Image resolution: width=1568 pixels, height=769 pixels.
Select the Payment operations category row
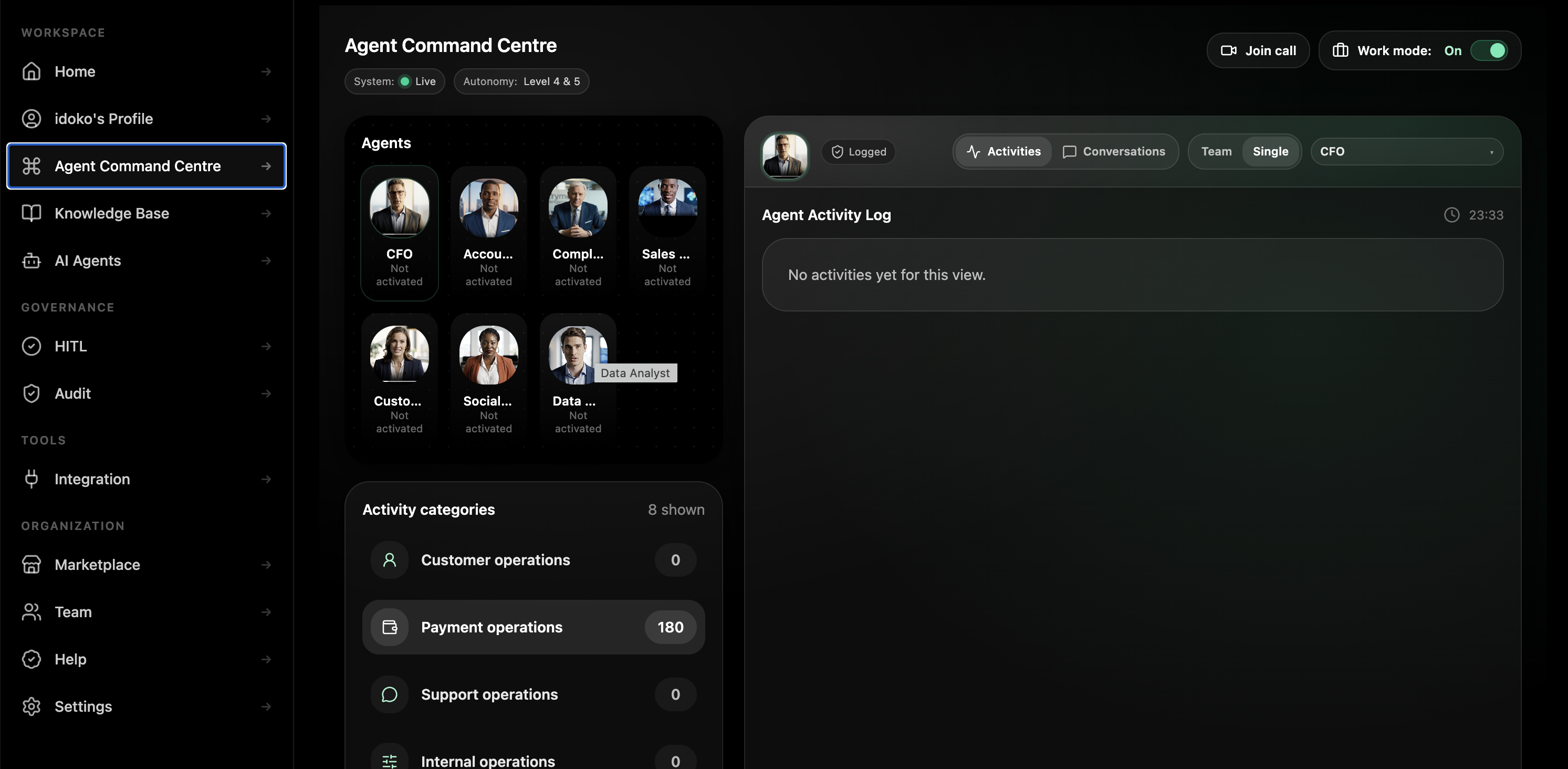[x=533, y=627]
